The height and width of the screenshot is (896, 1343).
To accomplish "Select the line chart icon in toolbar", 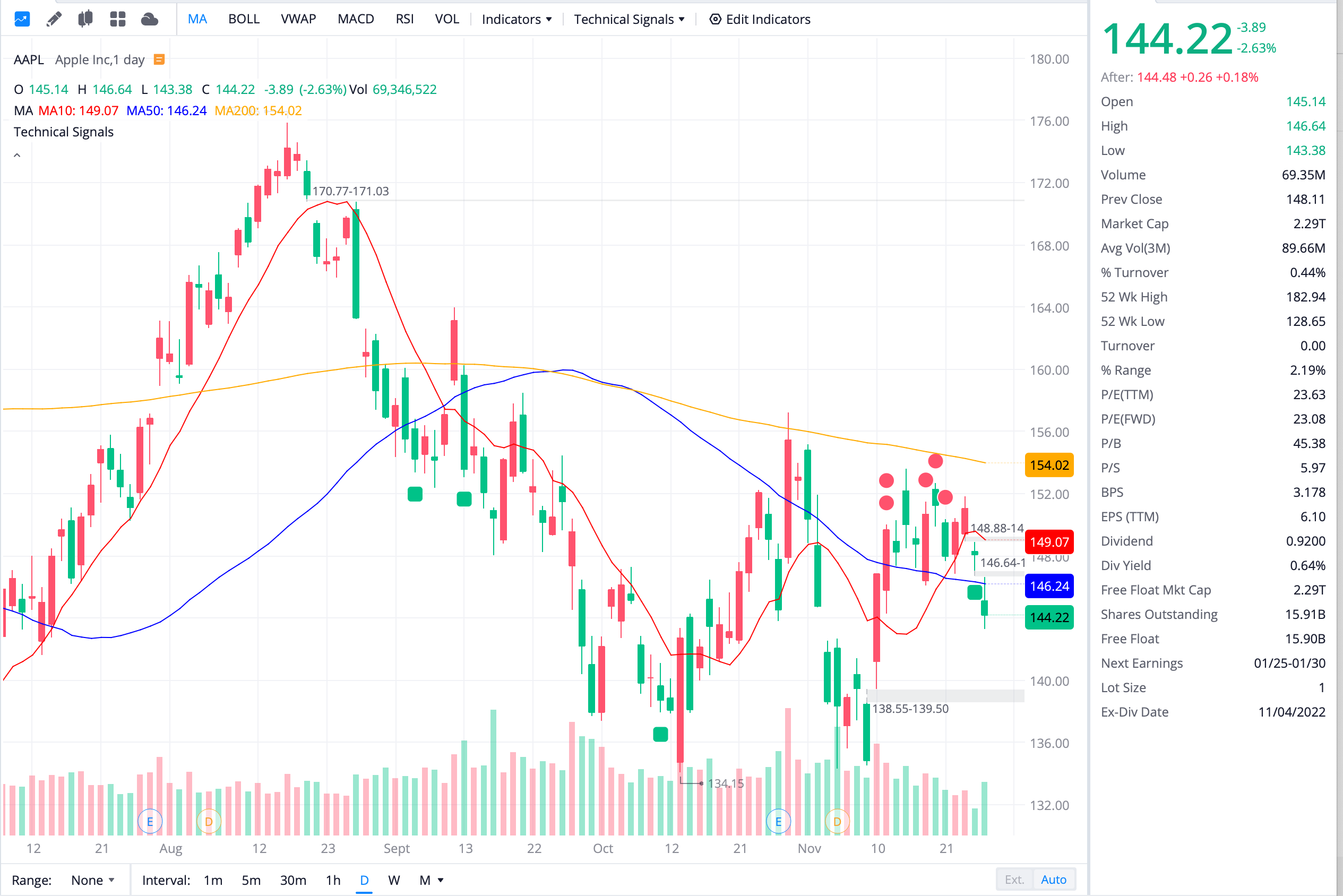I will click(x=21, y=19).
